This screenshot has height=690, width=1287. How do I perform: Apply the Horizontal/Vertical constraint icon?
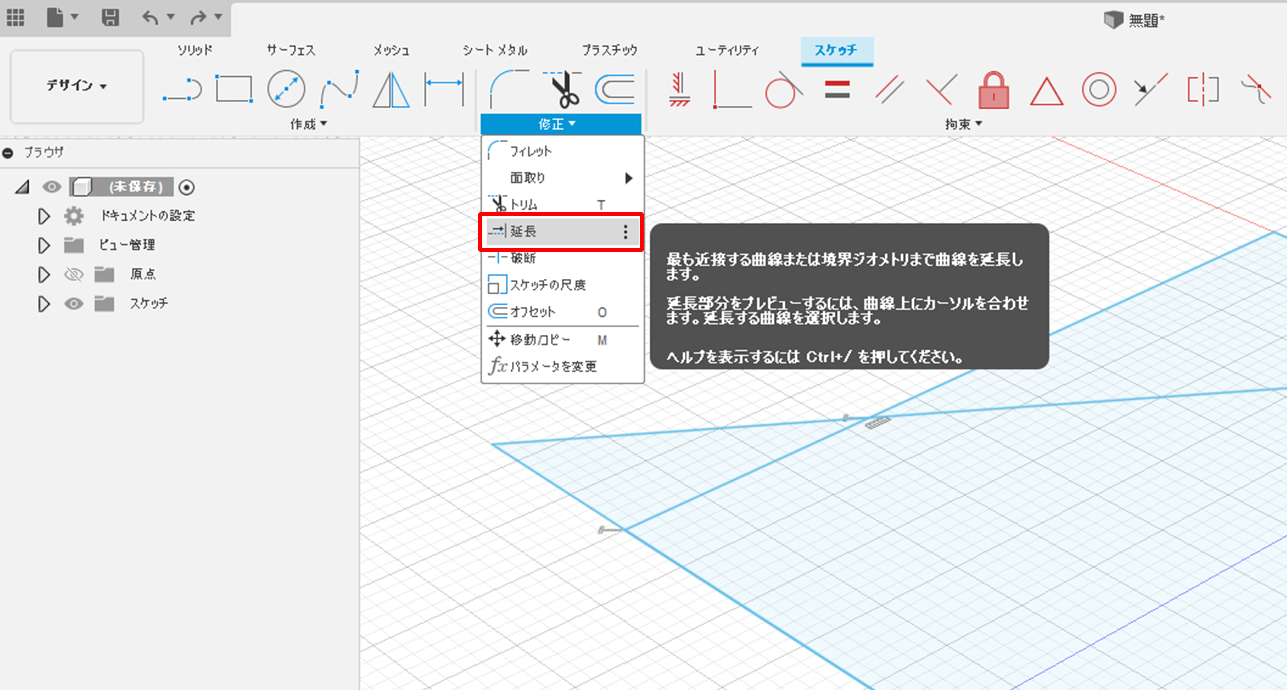pos(680,89)
